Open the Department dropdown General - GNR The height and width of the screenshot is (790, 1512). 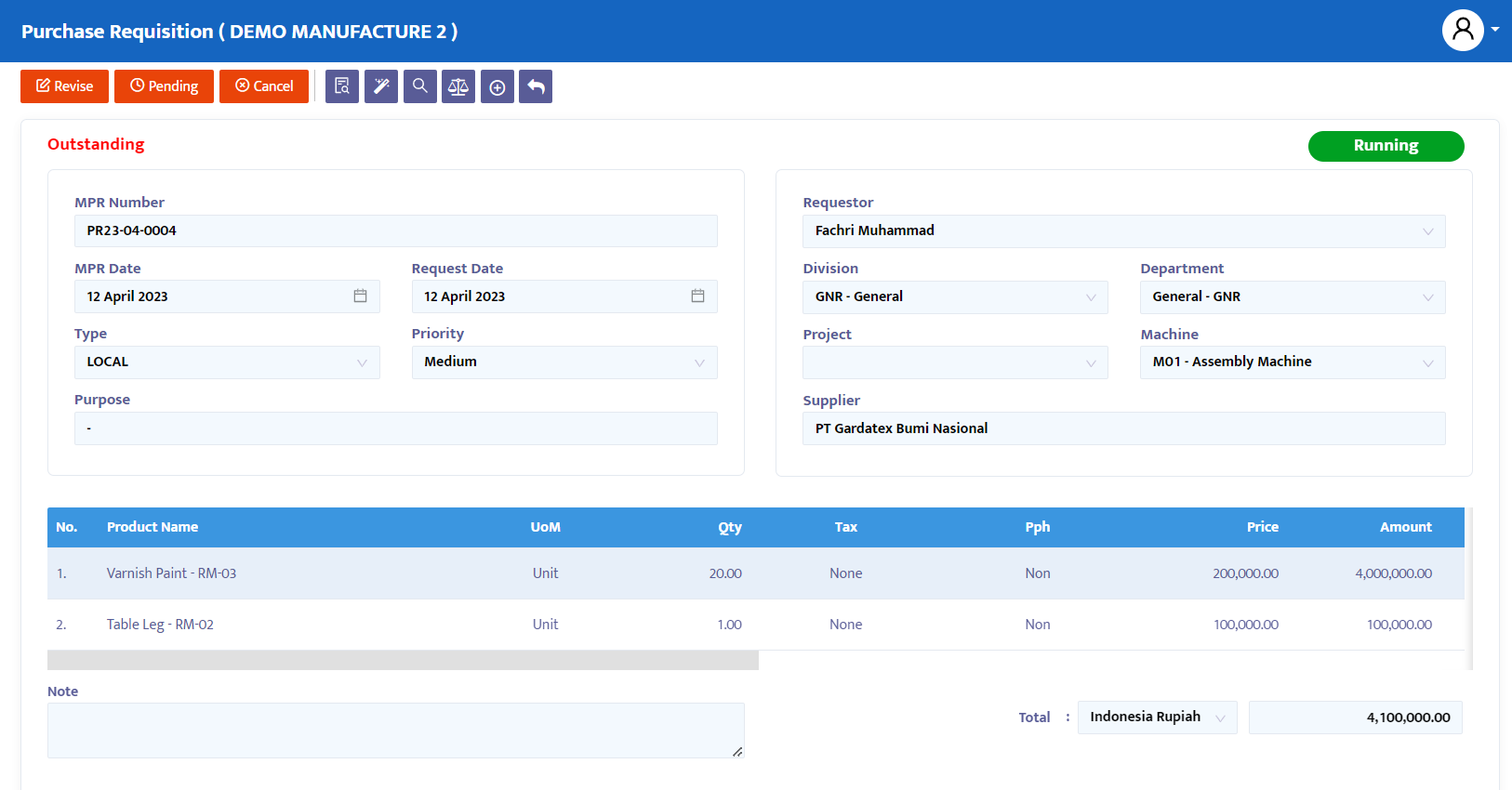(x=1293, y=297)
